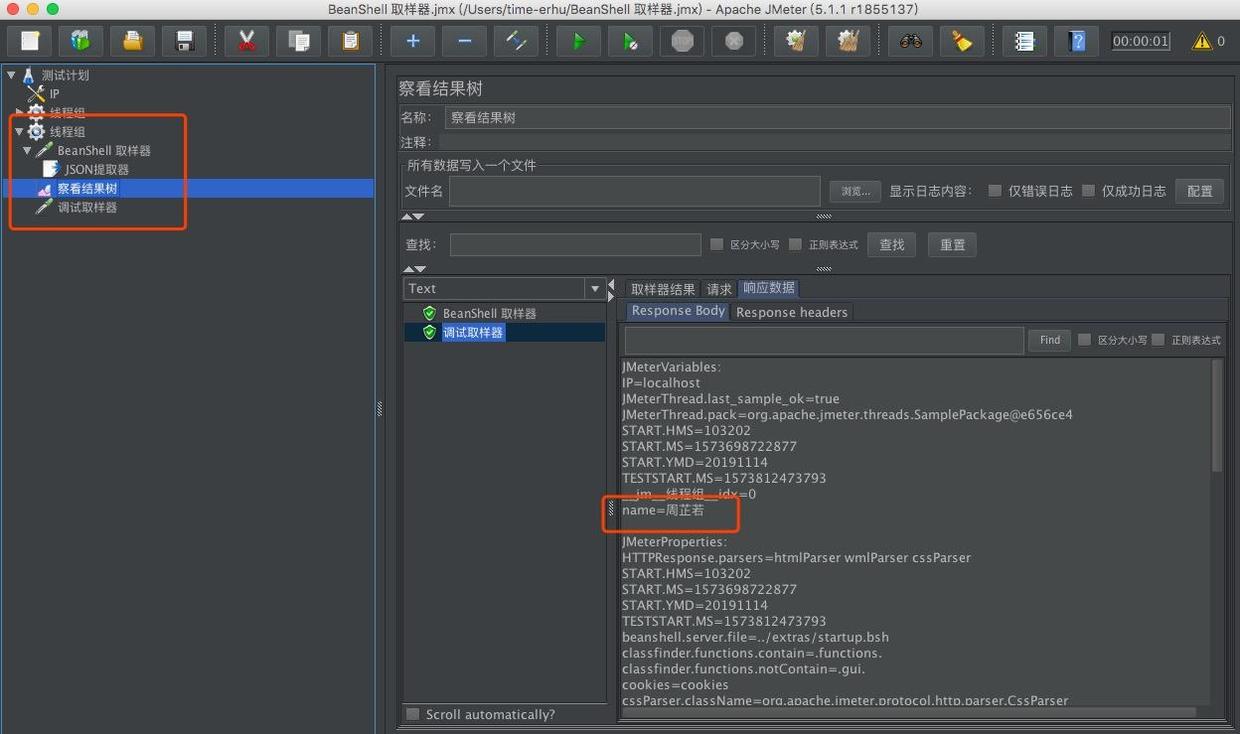The image size is (1240, 734).
Task: Collapse the BeanShell 取样器 node arrow
Action: (x=27, y=150)
